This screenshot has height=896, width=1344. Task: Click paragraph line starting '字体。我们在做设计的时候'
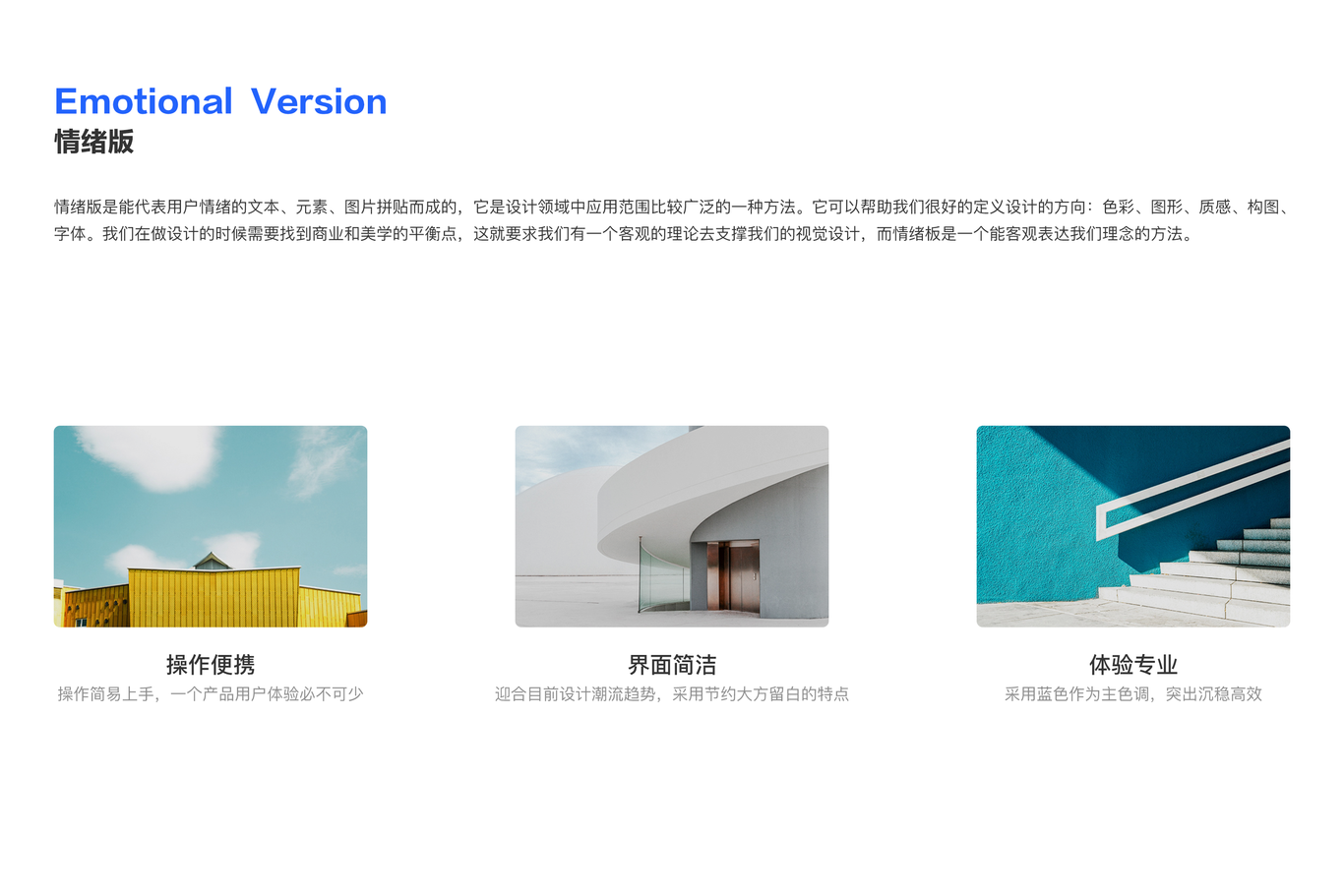click(624, 234)
